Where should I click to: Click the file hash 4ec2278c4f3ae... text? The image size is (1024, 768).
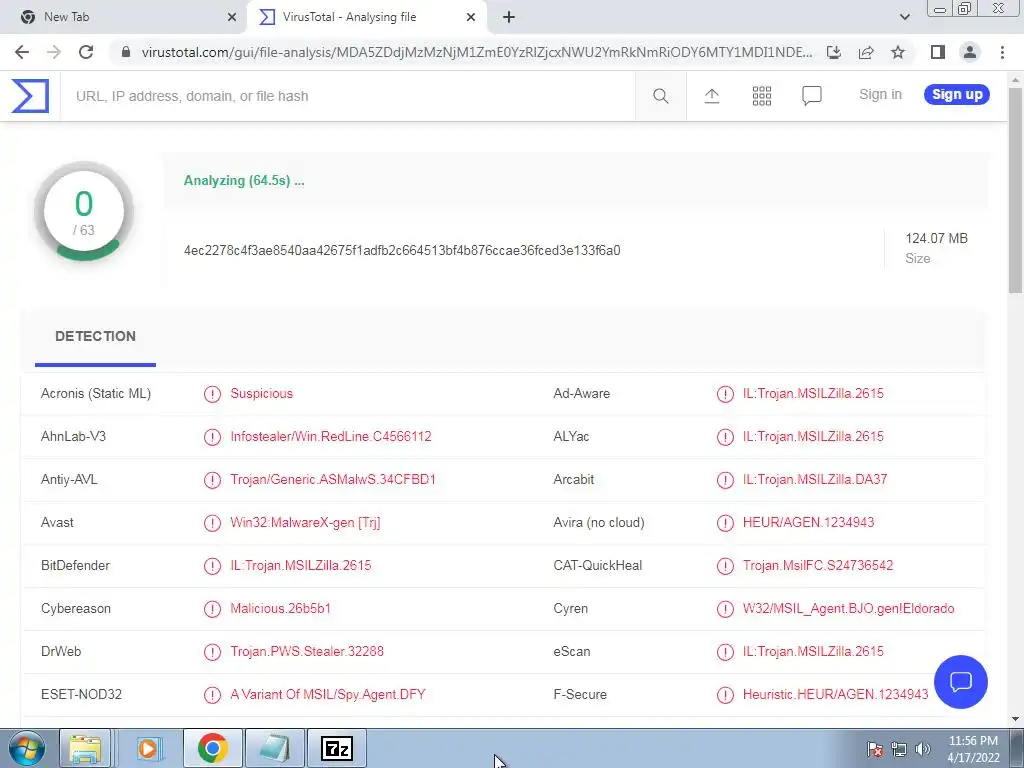click(402, 251)
